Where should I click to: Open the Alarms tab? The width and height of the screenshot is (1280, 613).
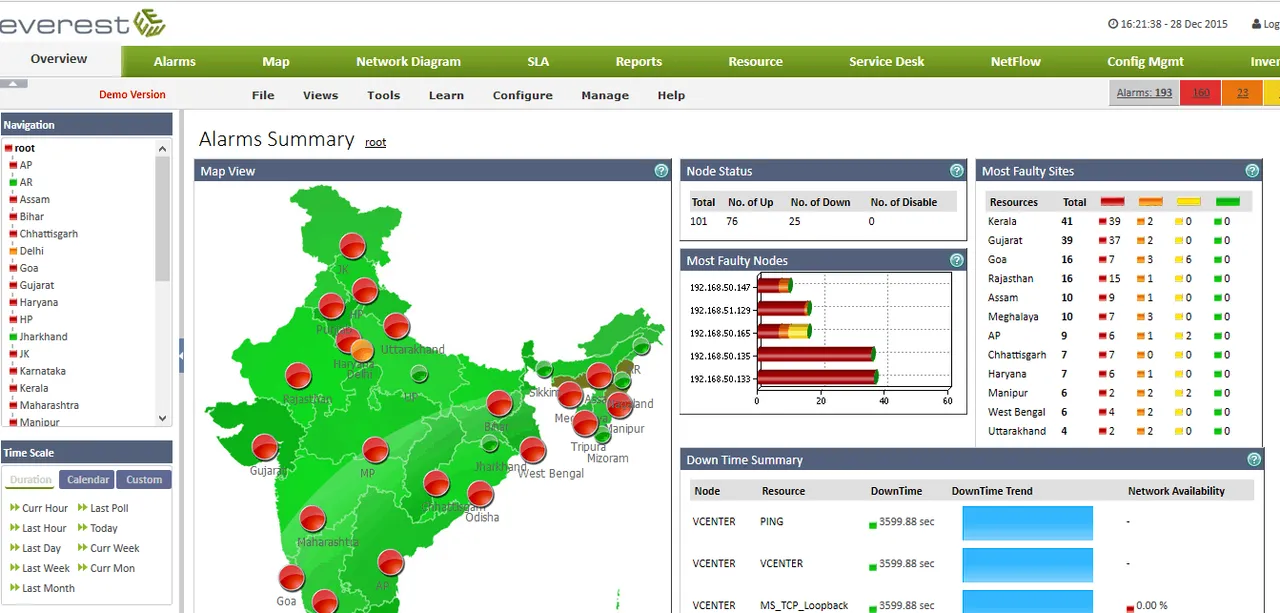(175, 61)
